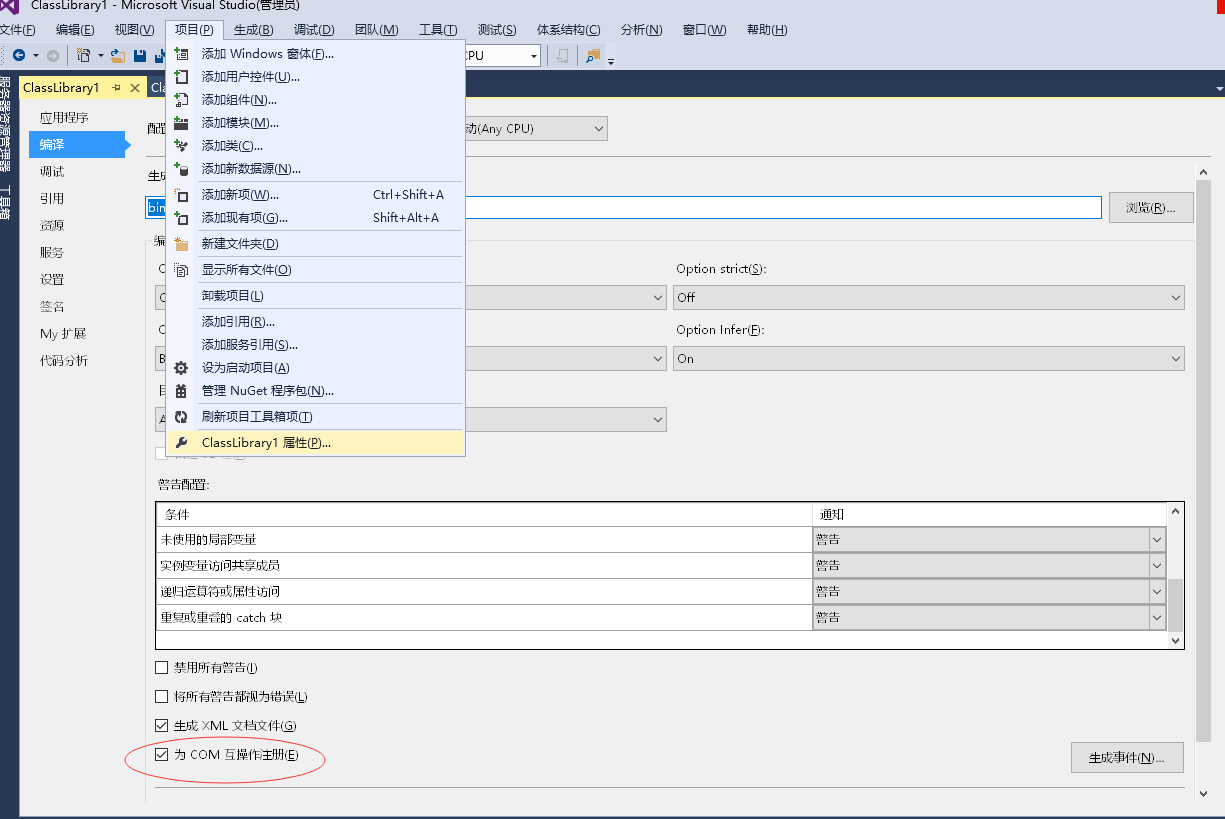Image resolution: width=1225 pixels, height=819 pixels.
Task: Switch to the 调试 properties page
Action: pyautogui.click(x=52, y=171)
